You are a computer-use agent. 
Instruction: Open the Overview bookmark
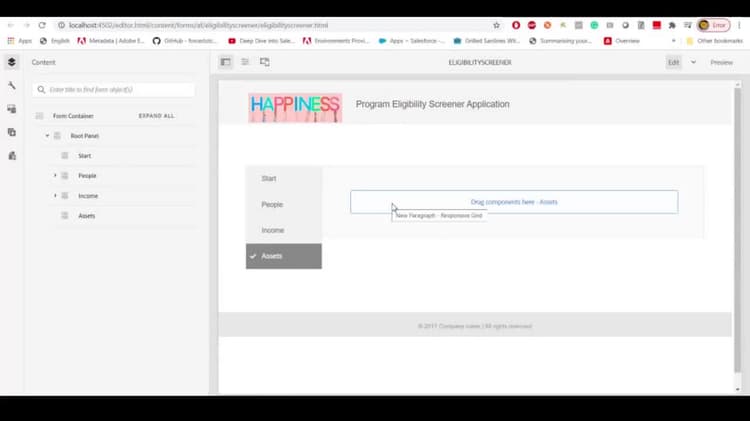622,41
